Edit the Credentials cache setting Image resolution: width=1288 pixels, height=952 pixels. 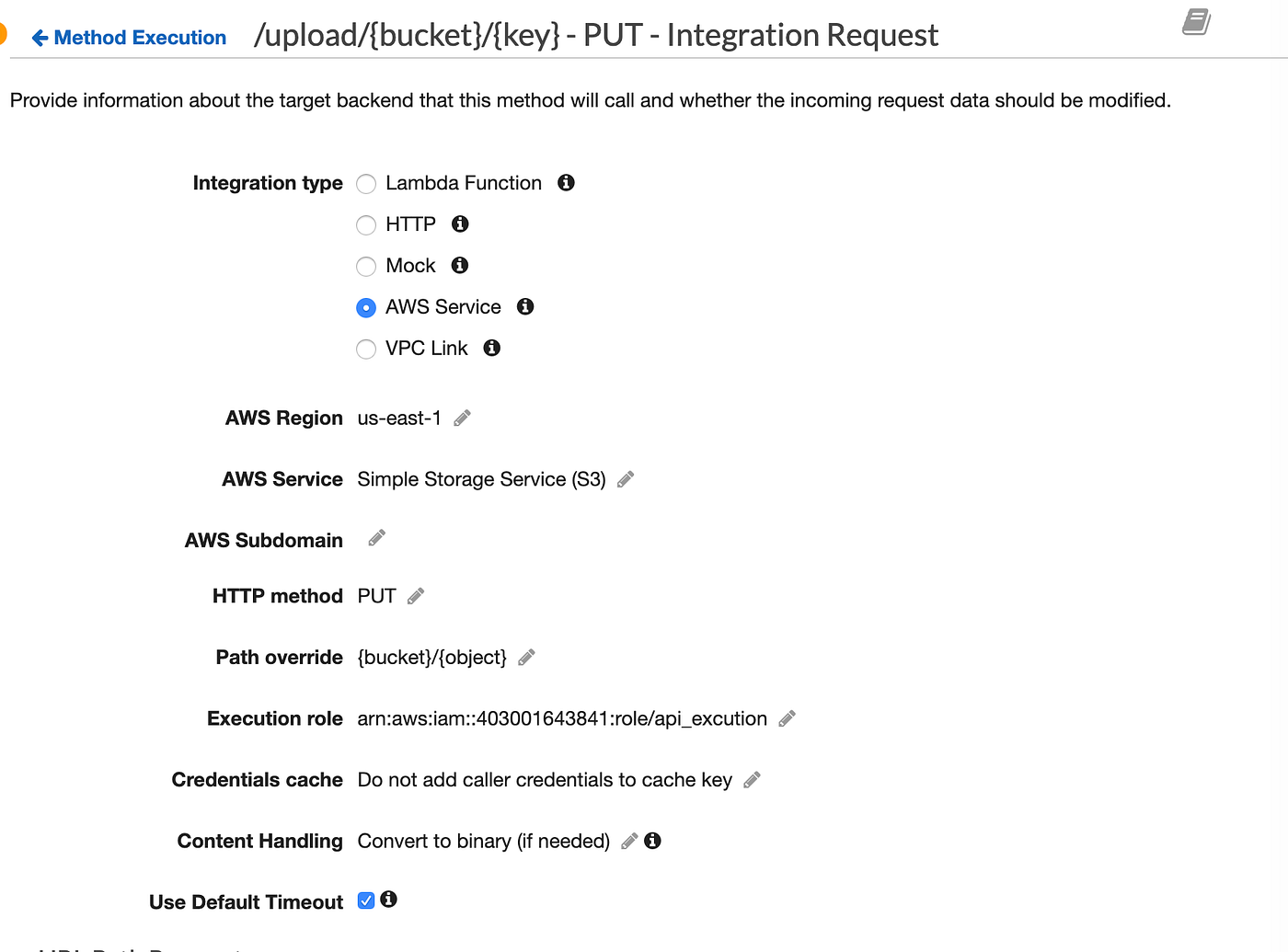[752, 779]
